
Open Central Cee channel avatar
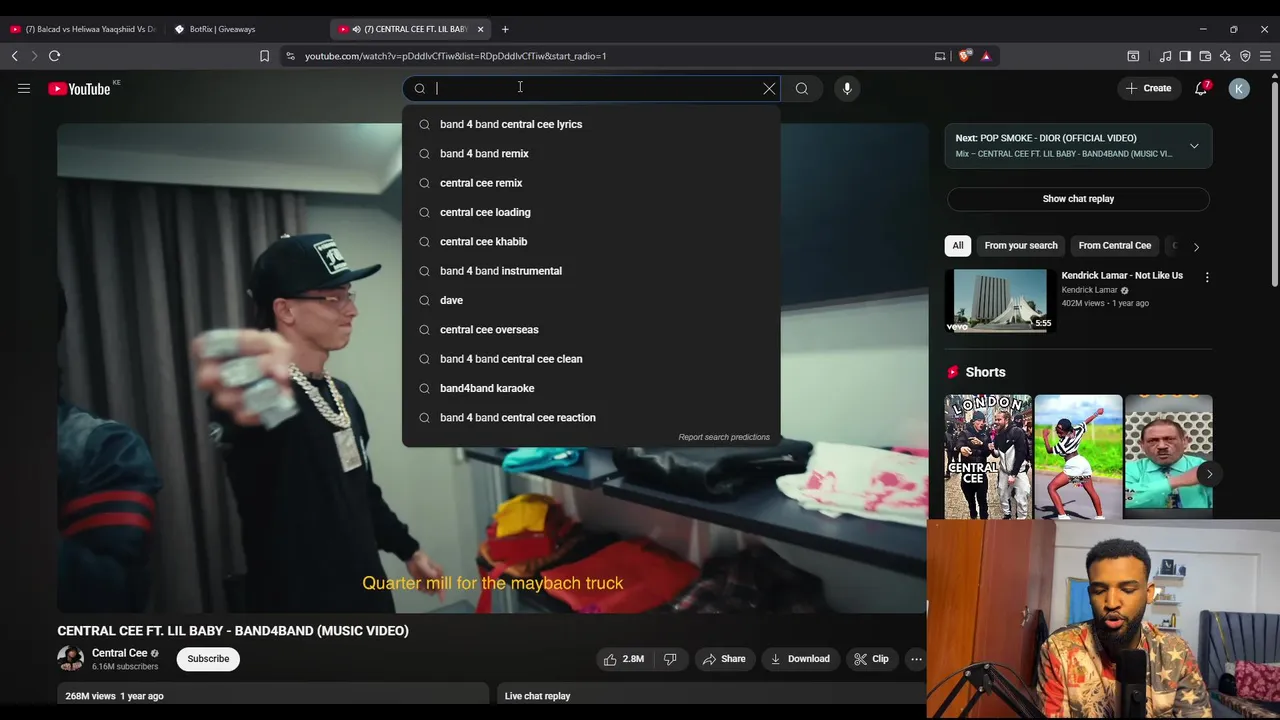(70, 658)
